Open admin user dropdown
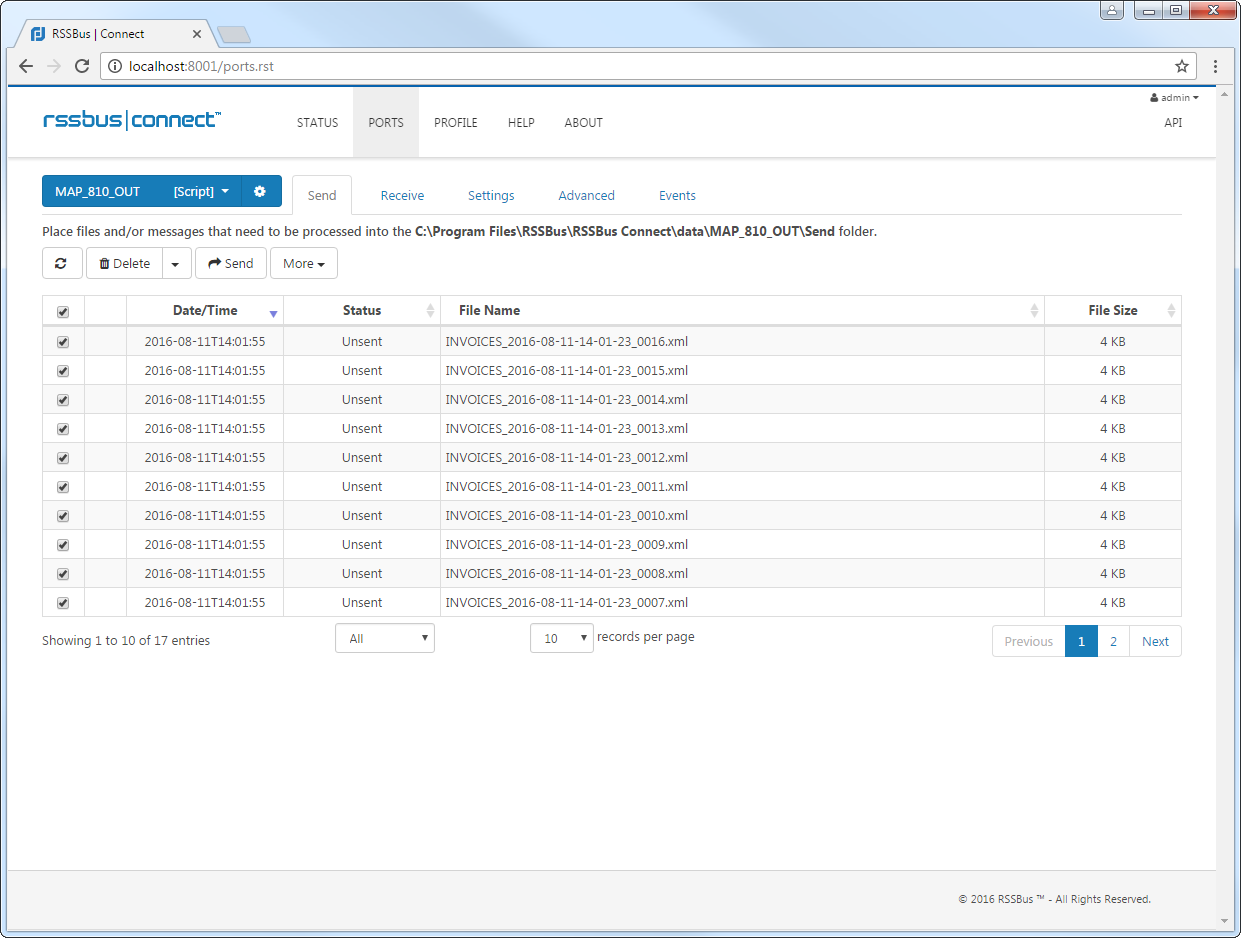This screenshot has width=1241, height=938. click(1174, 98)
